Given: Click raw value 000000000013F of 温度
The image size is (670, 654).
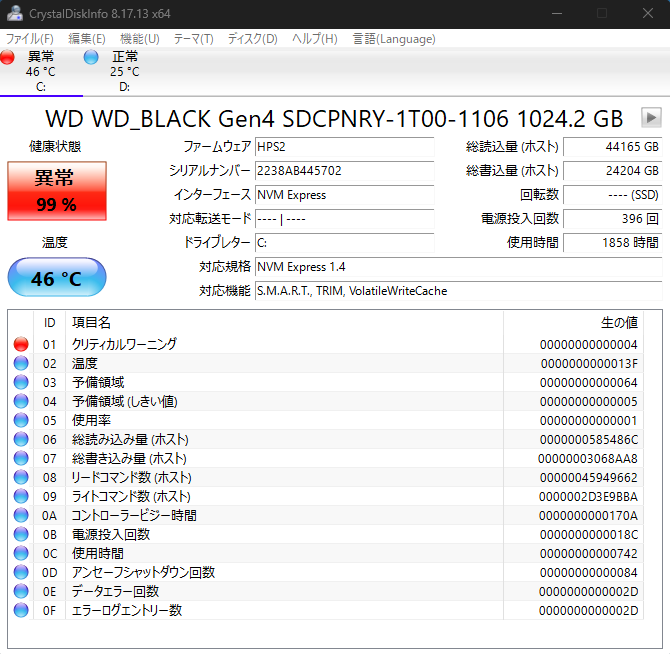Looking at the screenshot, I should [589, 364].
